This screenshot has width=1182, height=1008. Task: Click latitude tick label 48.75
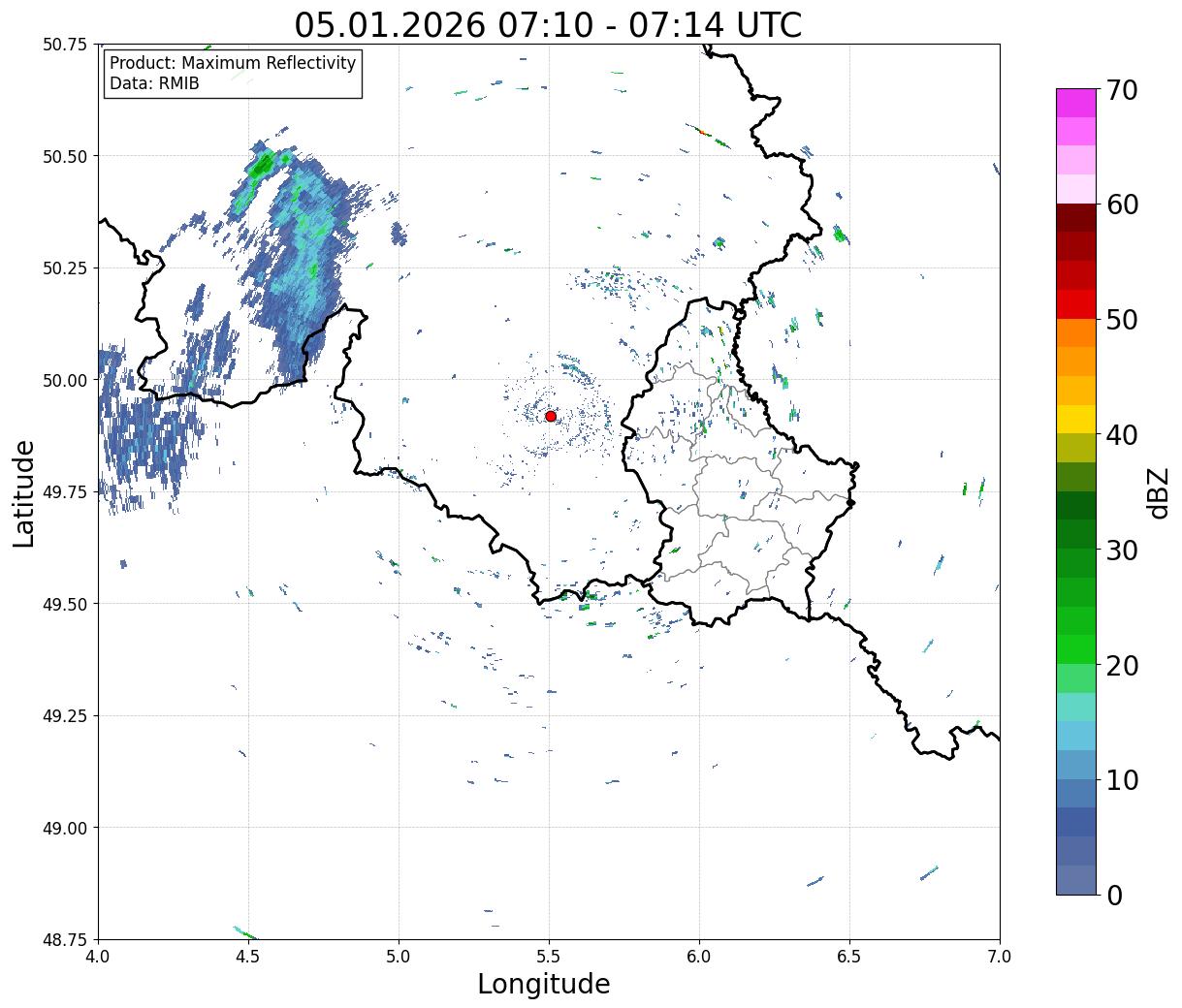coord(65,939)
